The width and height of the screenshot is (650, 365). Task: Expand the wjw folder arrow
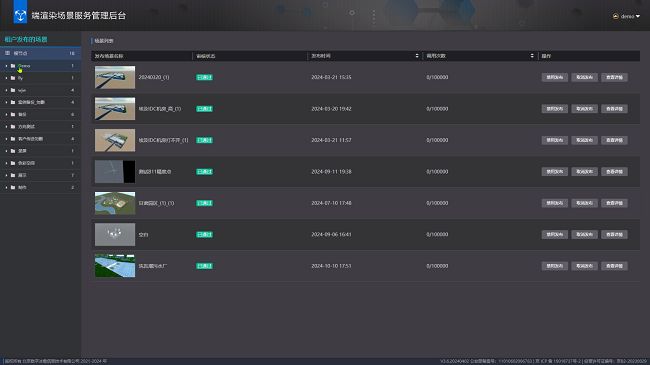[6, 90]
